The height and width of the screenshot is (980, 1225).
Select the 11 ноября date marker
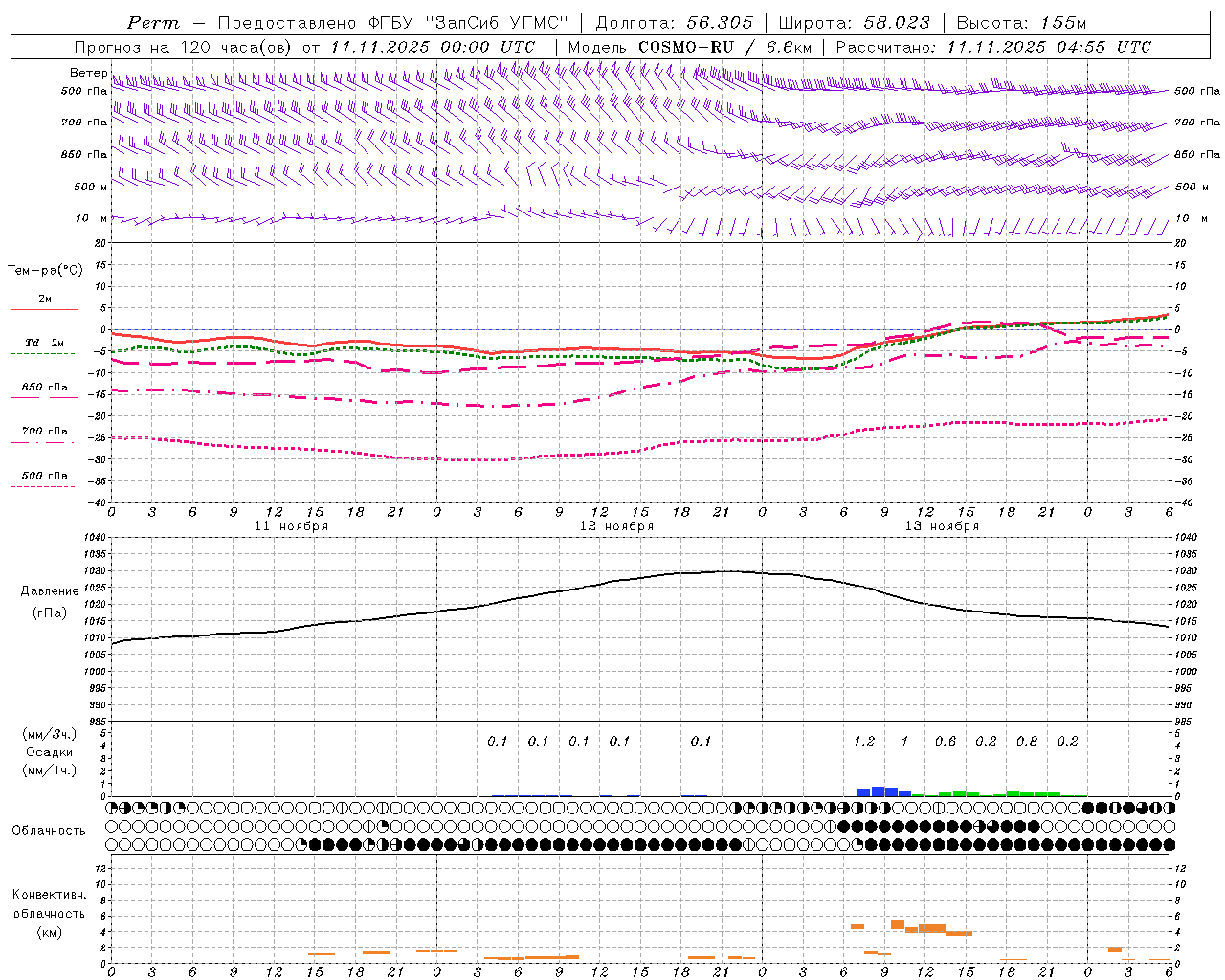tap(291, 526)
